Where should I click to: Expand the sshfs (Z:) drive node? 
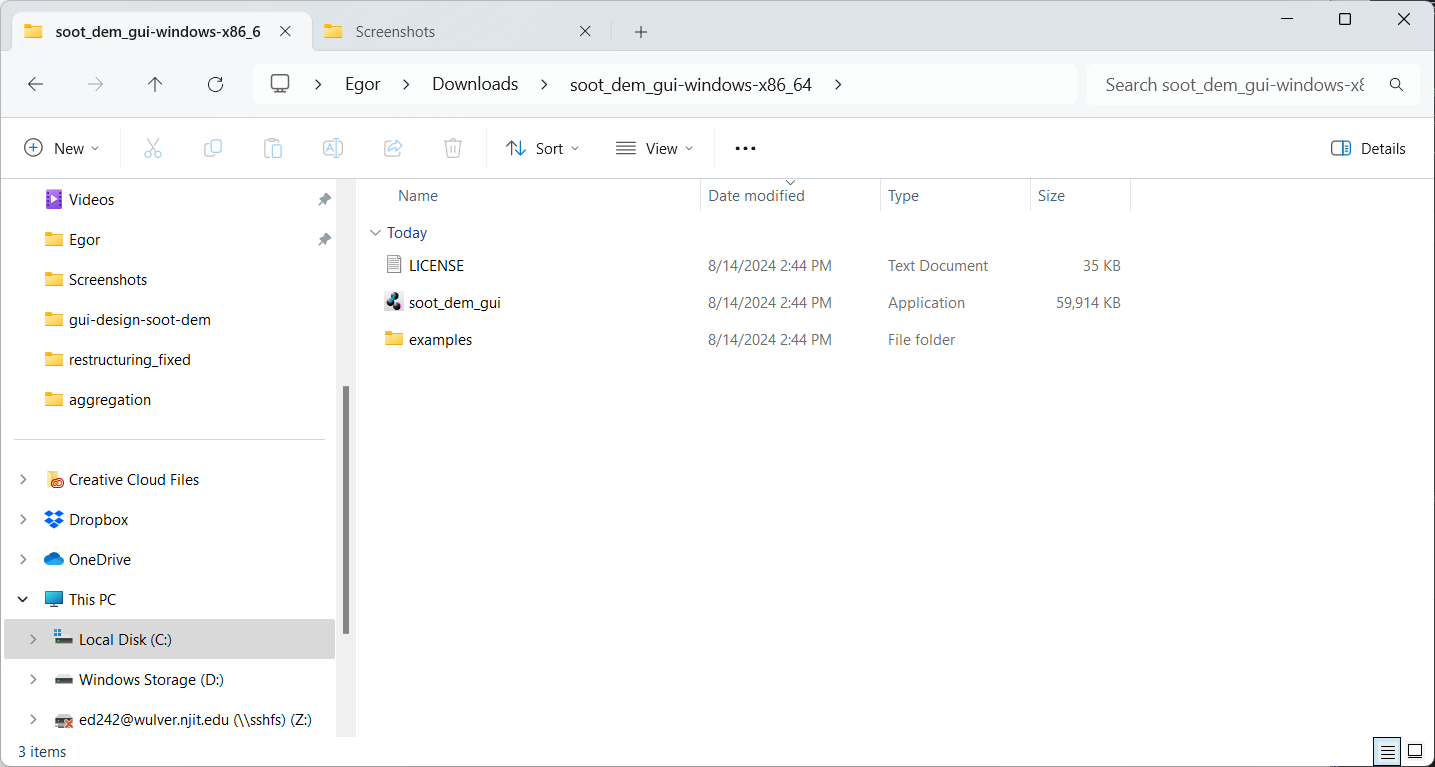(x=33, y=719)
